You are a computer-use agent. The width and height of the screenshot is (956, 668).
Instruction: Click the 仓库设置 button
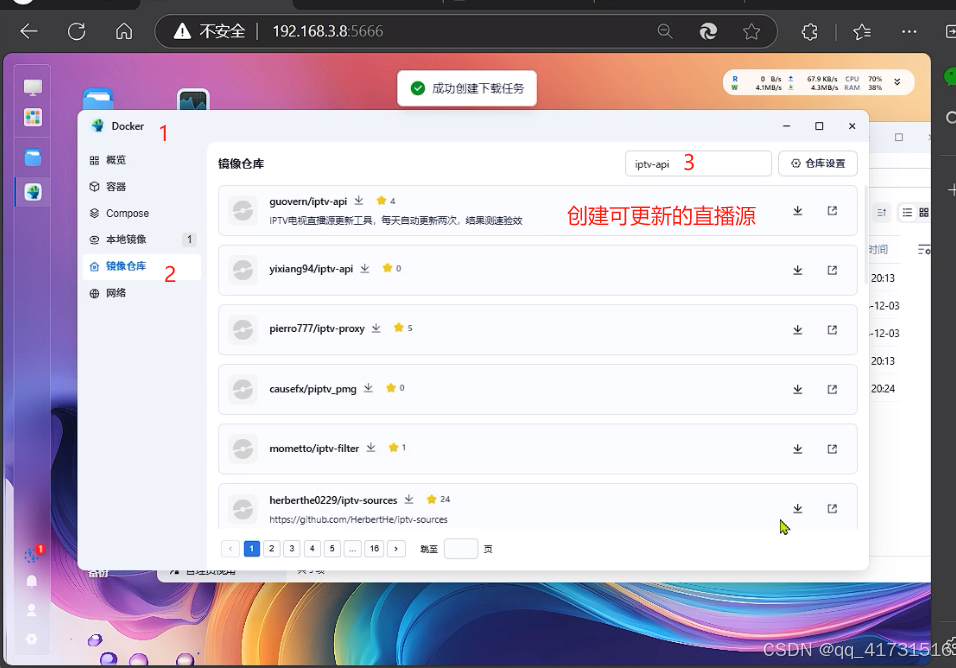[818, 163]
